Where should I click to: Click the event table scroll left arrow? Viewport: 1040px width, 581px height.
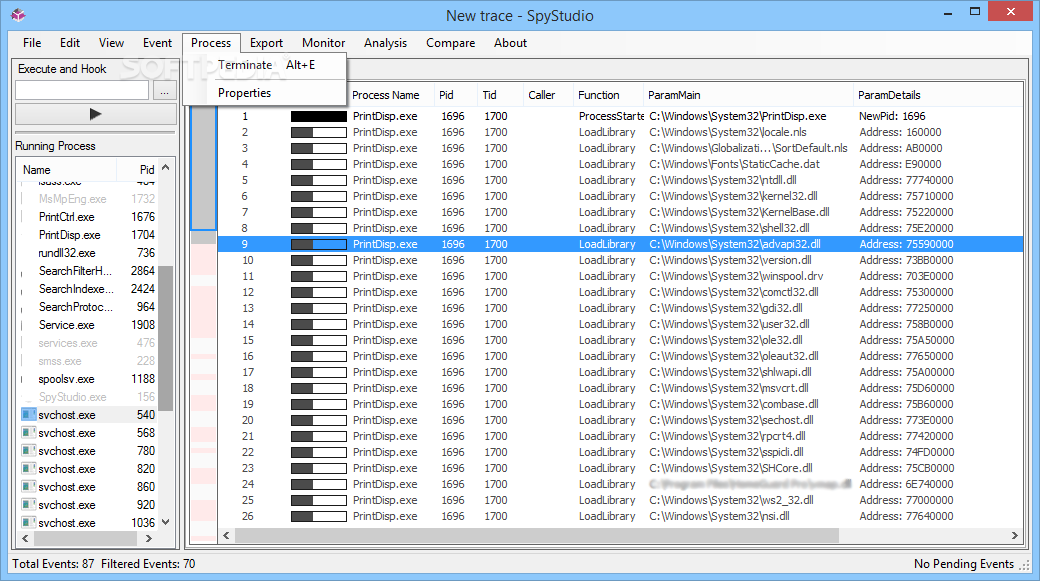226,535
